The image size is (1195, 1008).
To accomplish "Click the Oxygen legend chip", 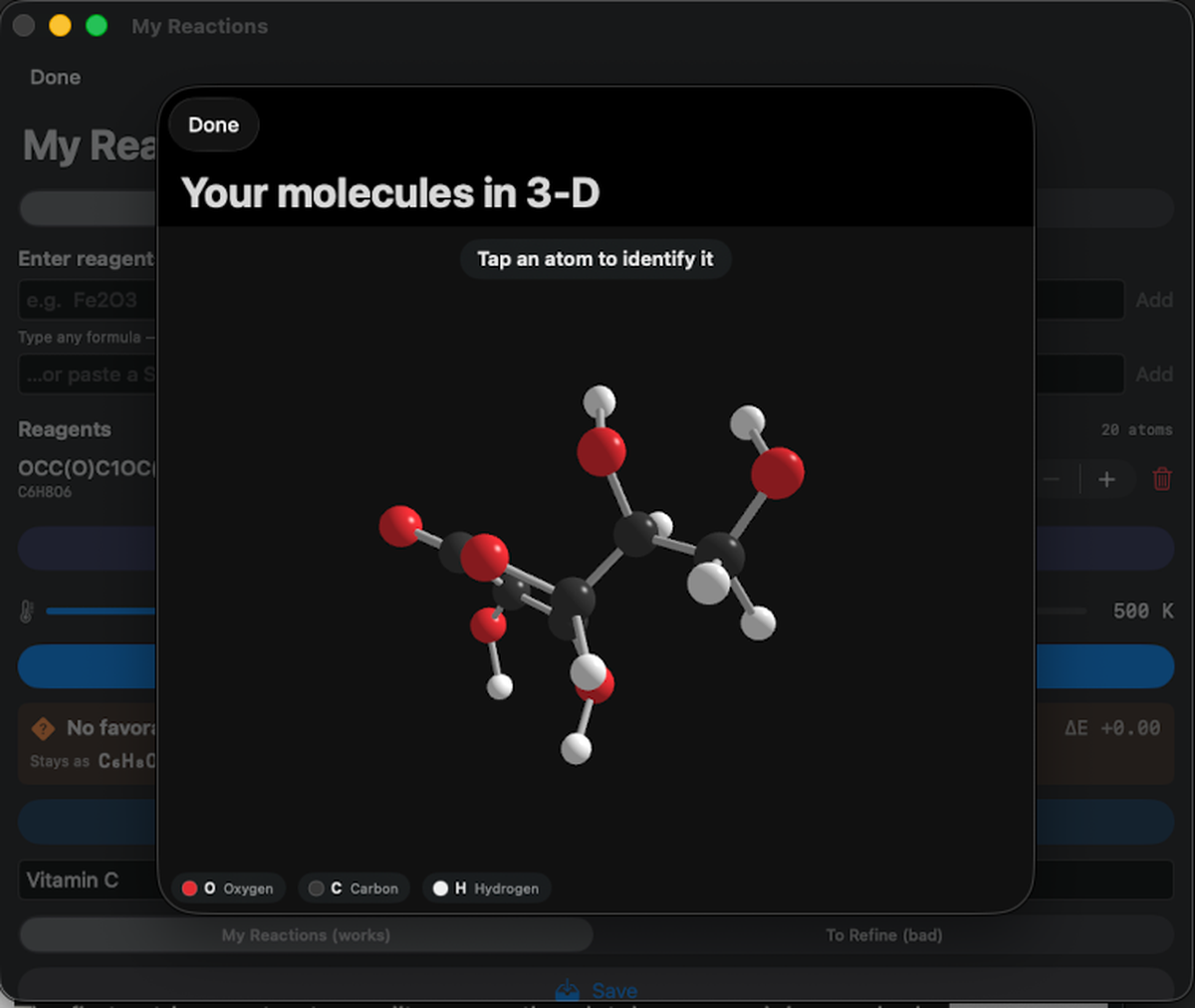I will point(228,887).
